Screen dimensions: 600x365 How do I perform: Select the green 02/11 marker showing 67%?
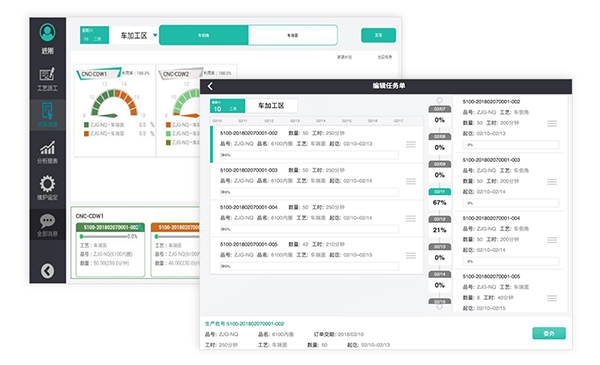pos(439,198)
